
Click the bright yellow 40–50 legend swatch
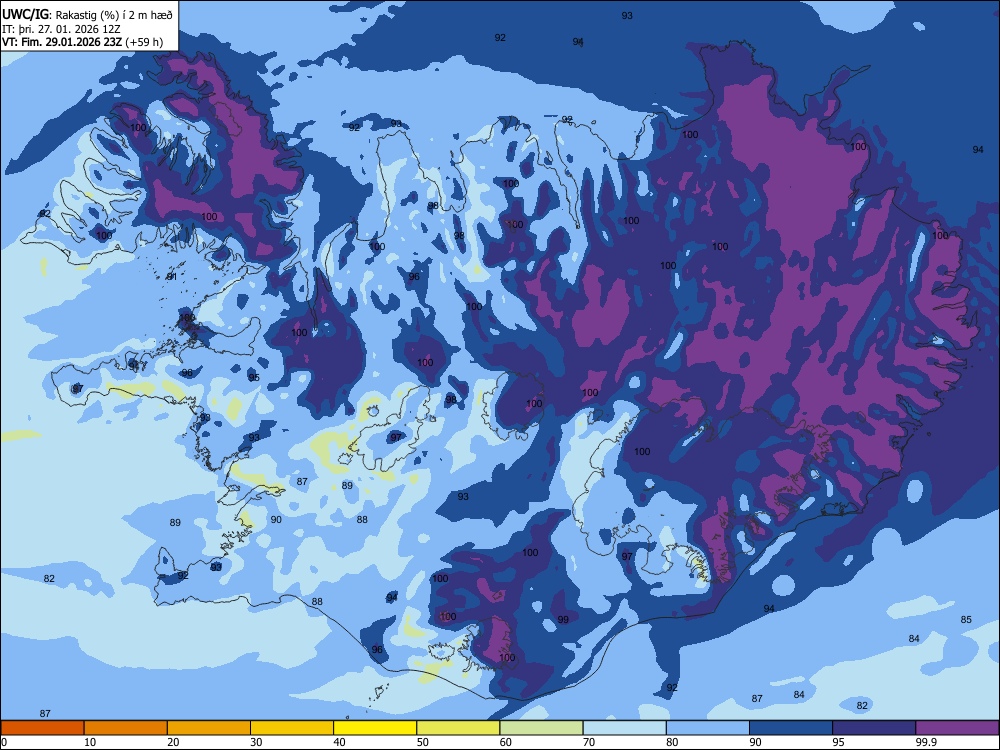pos(375,728)
